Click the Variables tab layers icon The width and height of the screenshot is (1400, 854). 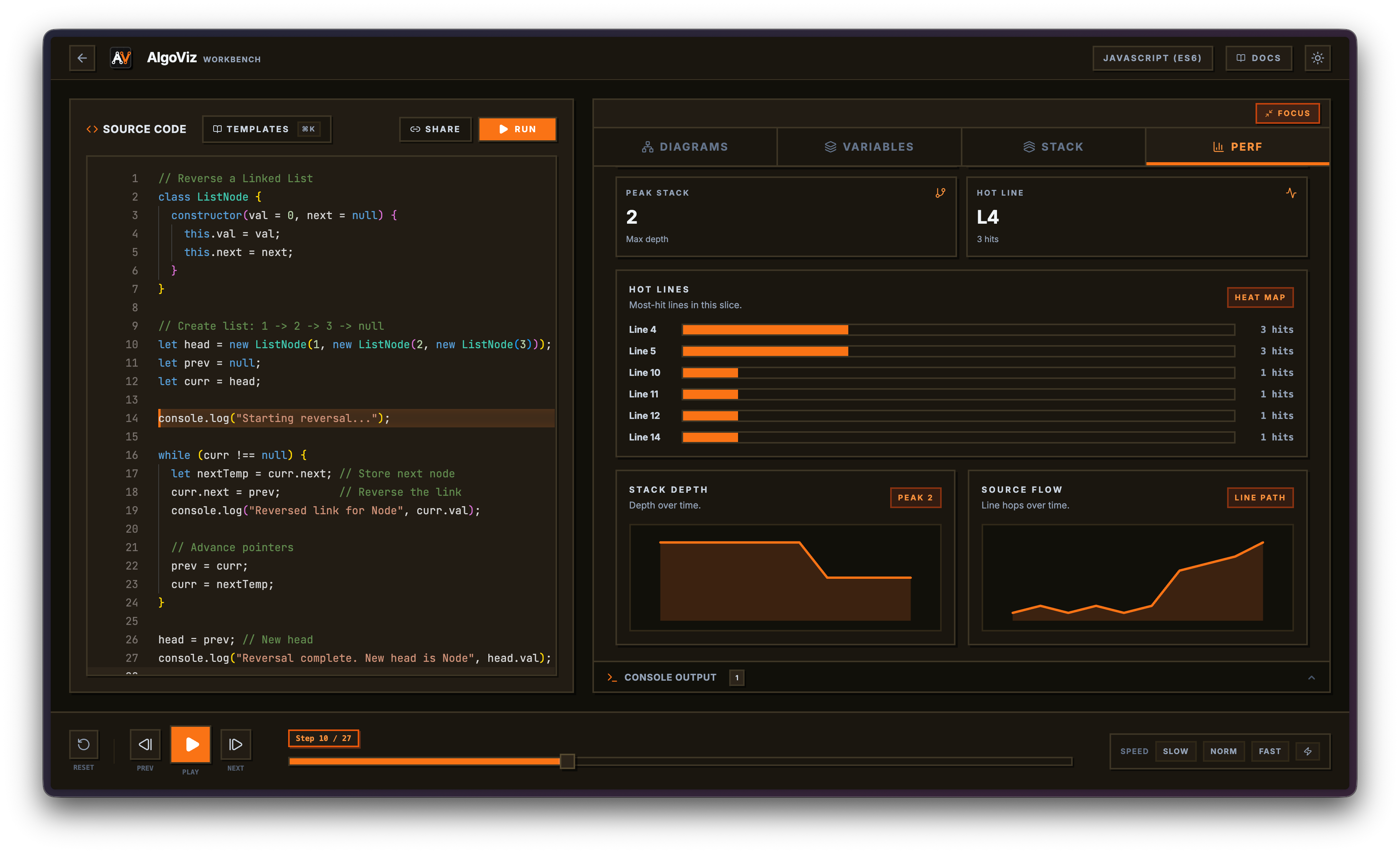pyautogui.click(x=830, y=147)
